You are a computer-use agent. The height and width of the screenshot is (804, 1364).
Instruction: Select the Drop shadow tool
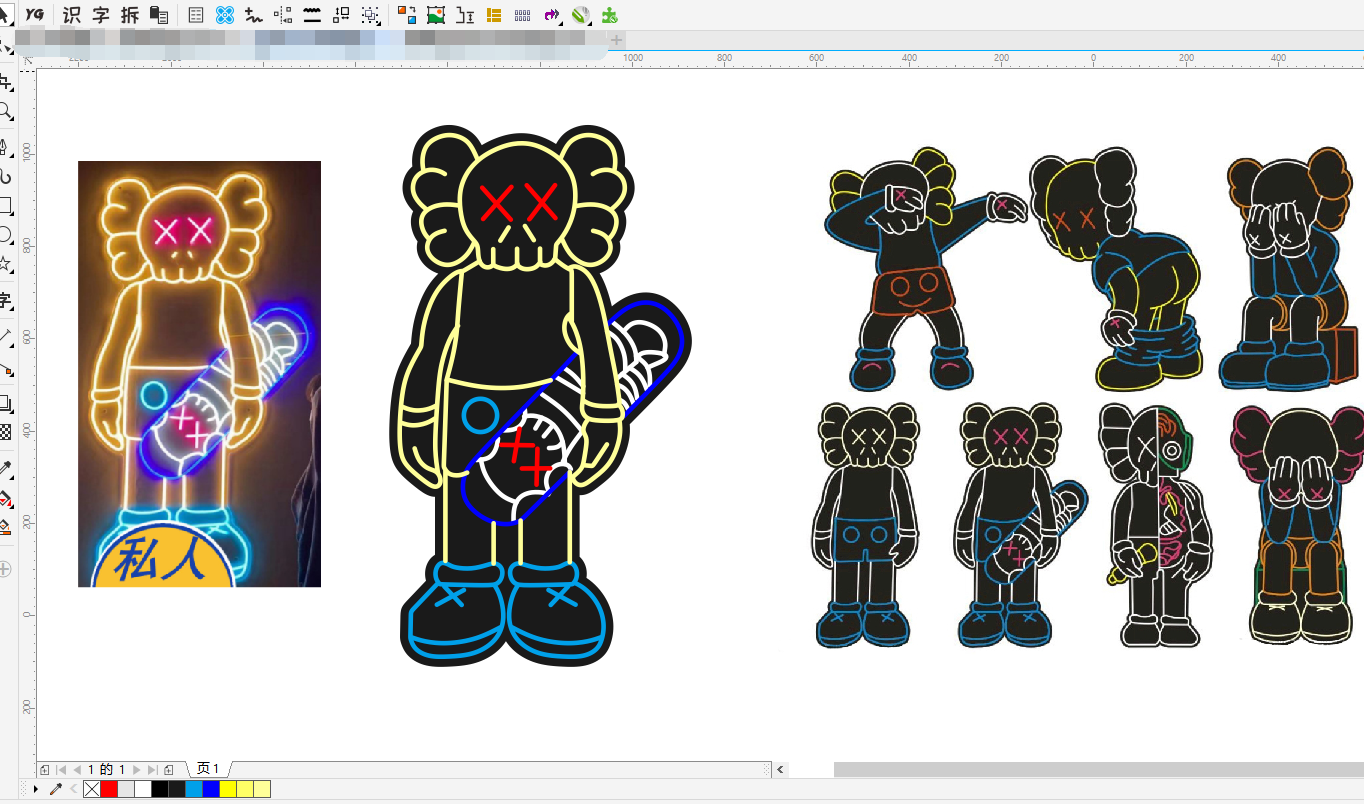coord(6,404)
